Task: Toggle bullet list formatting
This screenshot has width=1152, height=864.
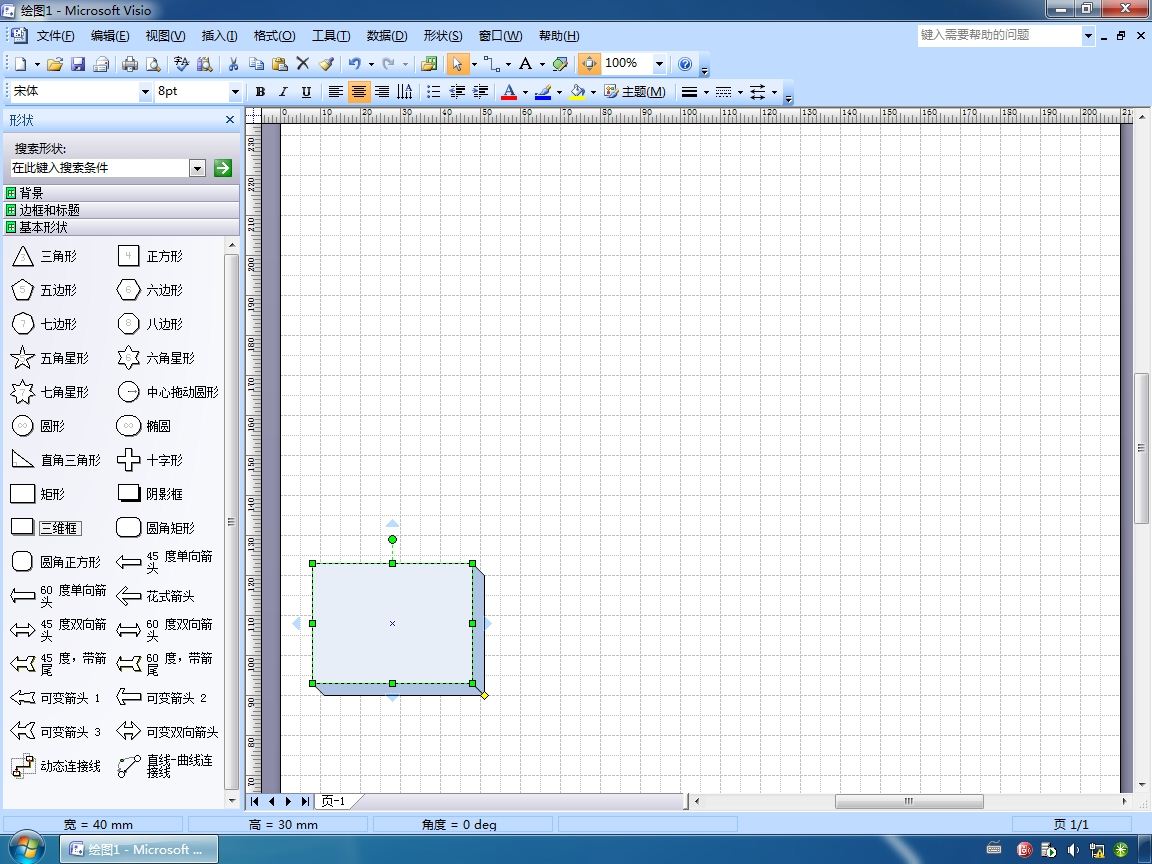Action: 433,92
